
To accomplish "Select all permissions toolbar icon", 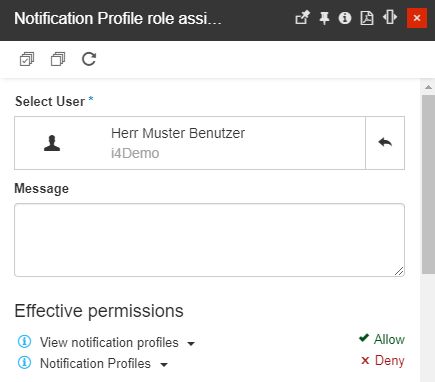I will [27, 59].
